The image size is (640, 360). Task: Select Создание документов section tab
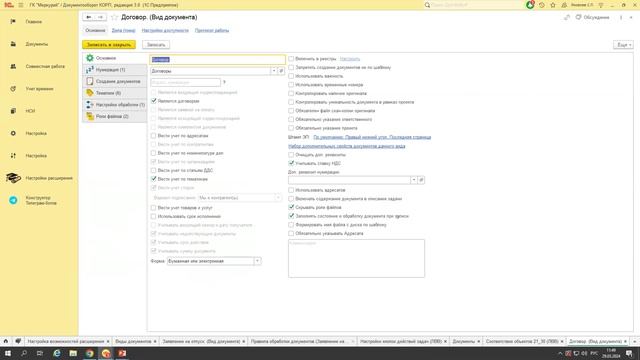click(x=115, y=82)
